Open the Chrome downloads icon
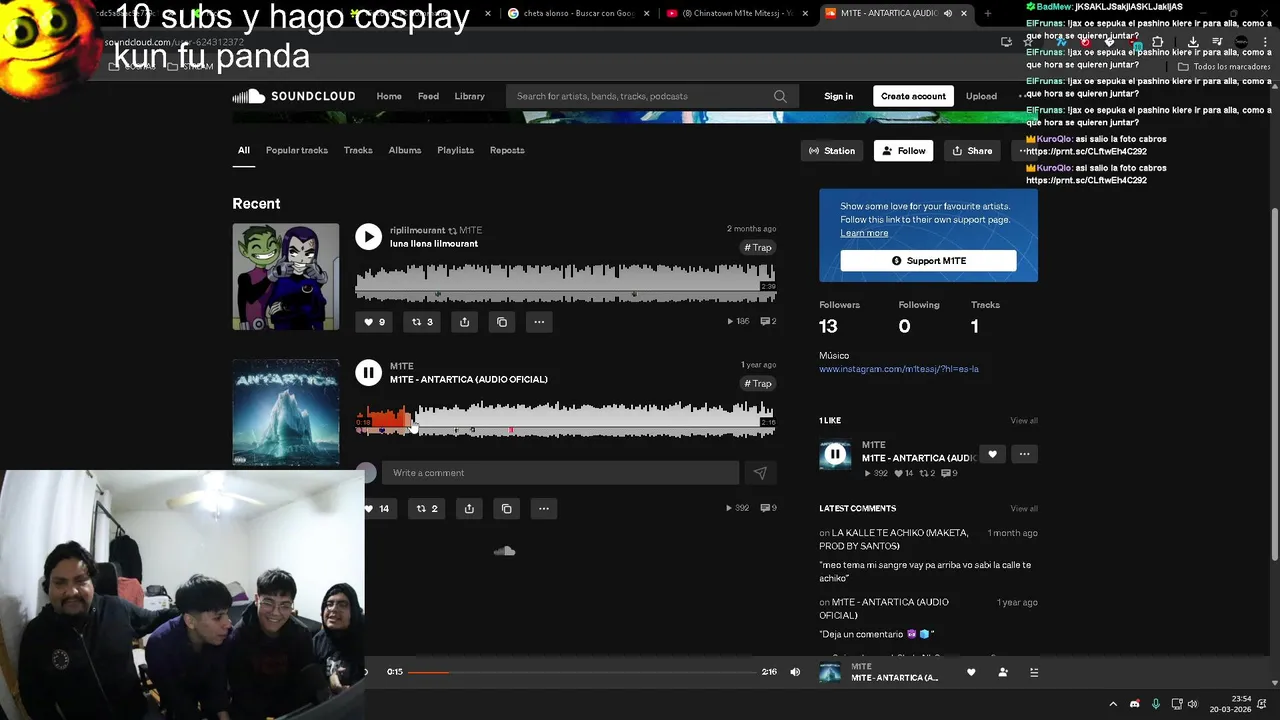 click(1193, 42)
